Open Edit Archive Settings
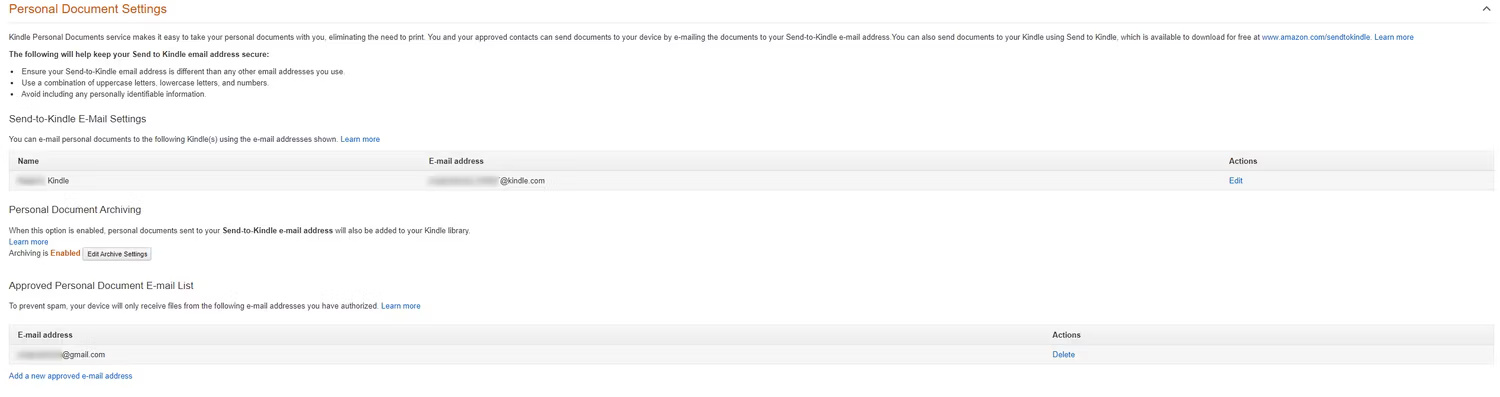The height and width of the screenshot is (397, 1500). tap(117, 254)
